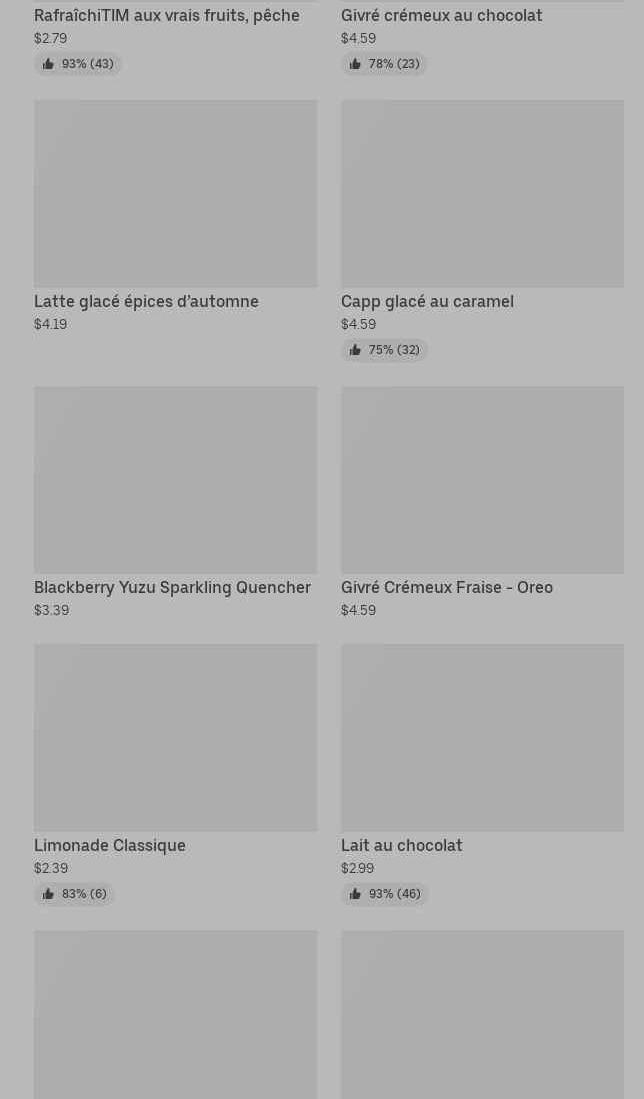Select Givré crémeux au chocolat title
The width and height of the screenshot is (644, 1099).
[441, 15]
